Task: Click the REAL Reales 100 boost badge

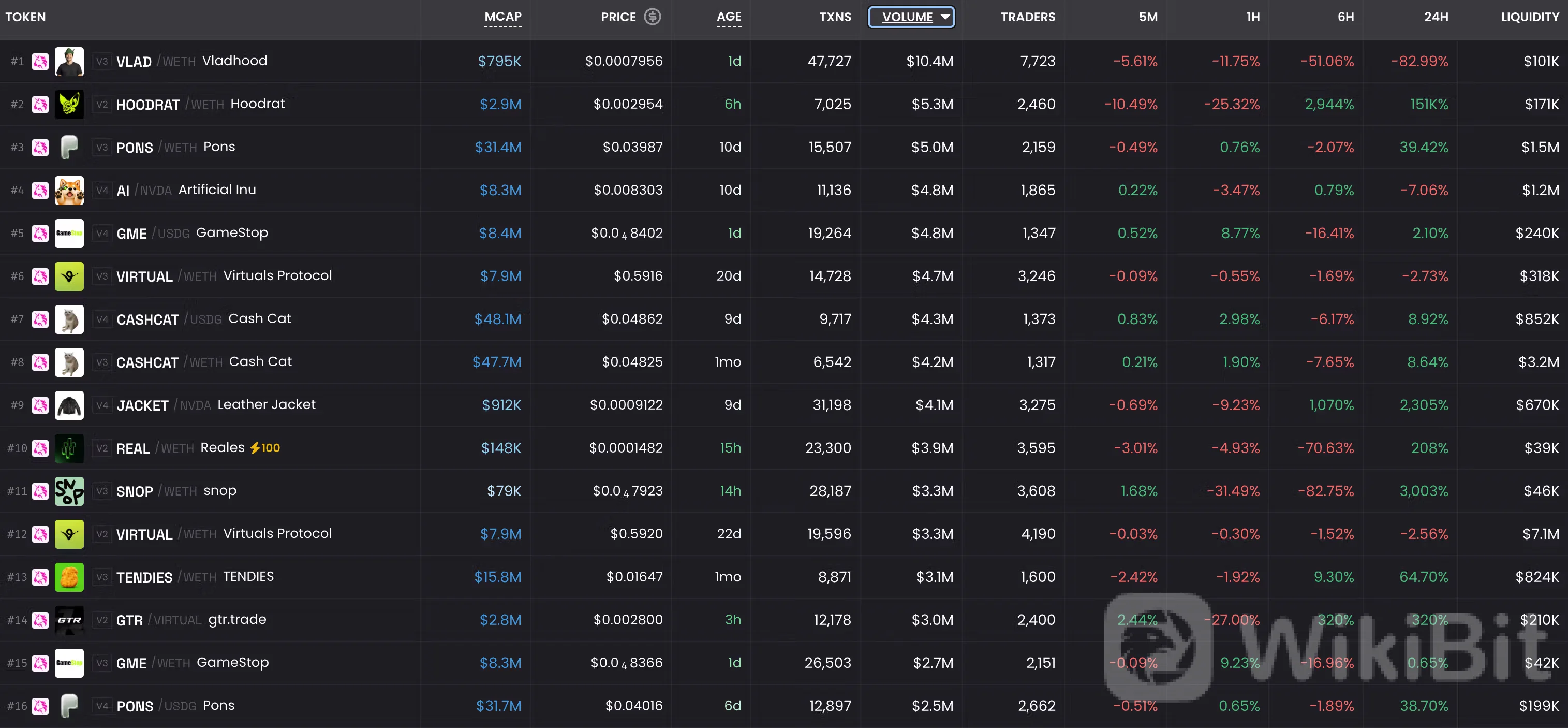Action: pos(265,448)
